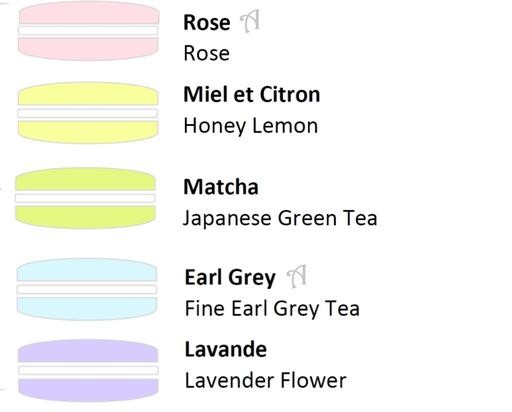Click the light blue Earl Grey macaron
The height and width of the screenshot is (412, 512).
coord(87,289)
